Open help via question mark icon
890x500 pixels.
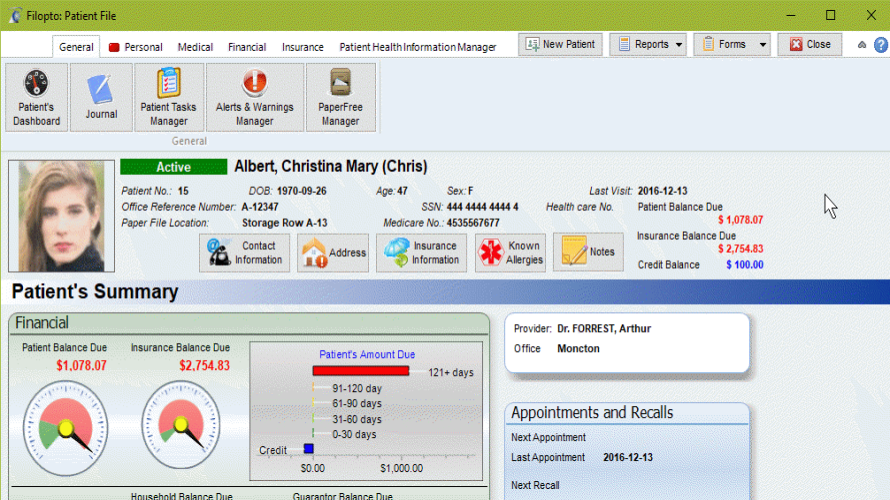(x=881, y=45)
